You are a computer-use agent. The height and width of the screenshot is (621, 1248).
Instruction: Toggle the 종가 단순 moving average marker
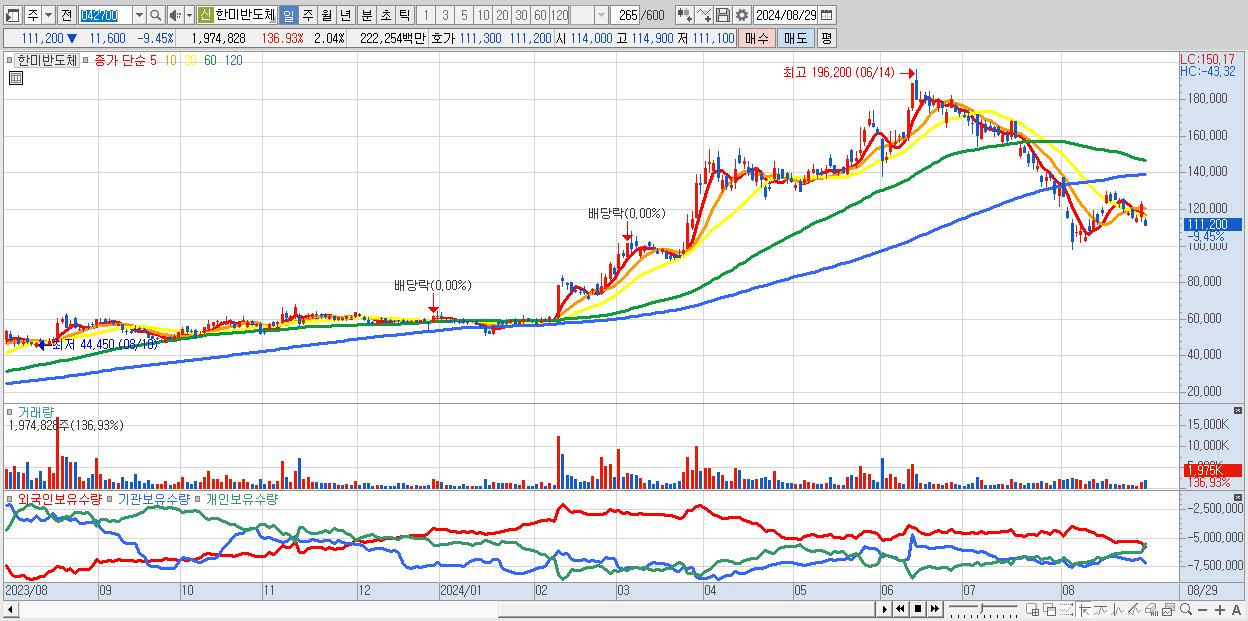86,60
